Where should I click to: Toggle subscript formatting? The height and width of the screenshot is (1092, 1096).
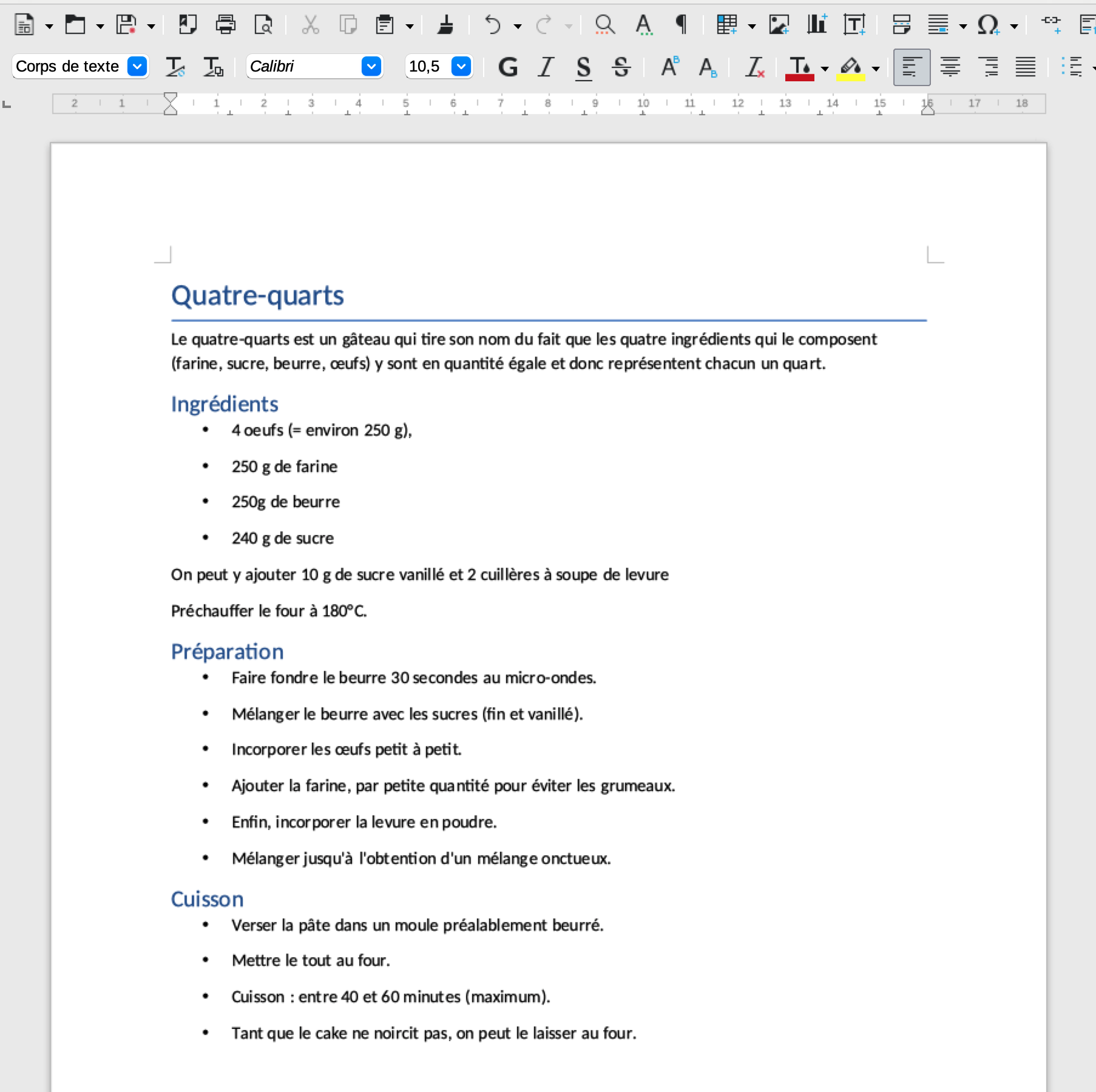pos(708,67)
